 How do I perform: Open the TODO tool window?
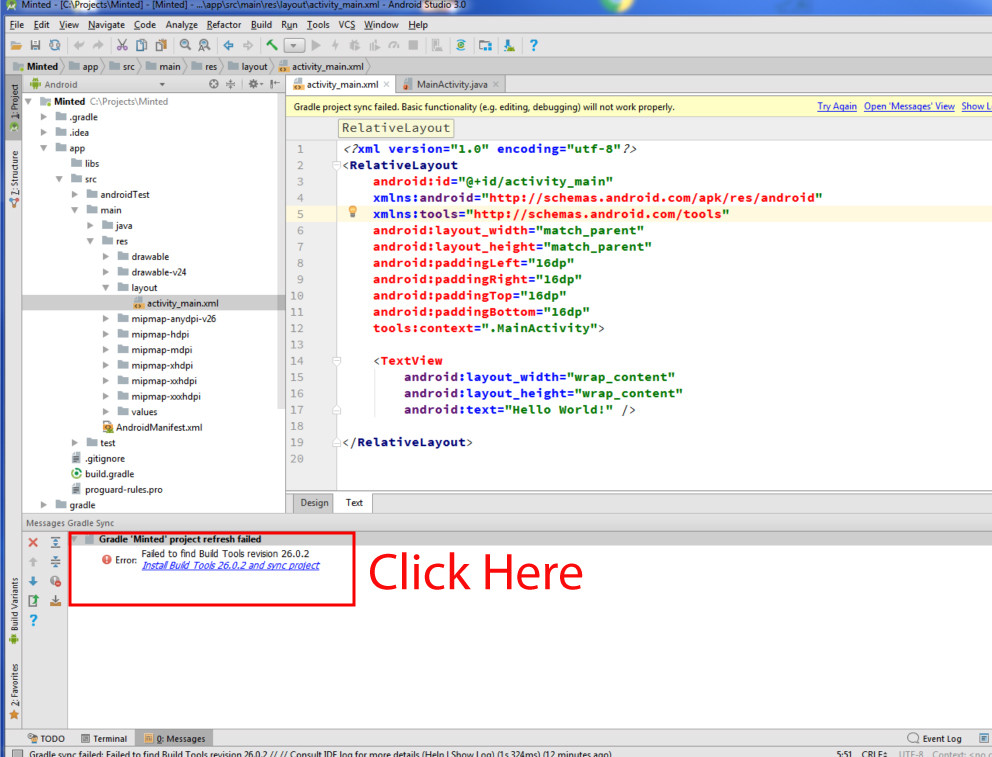pos(46,739)
